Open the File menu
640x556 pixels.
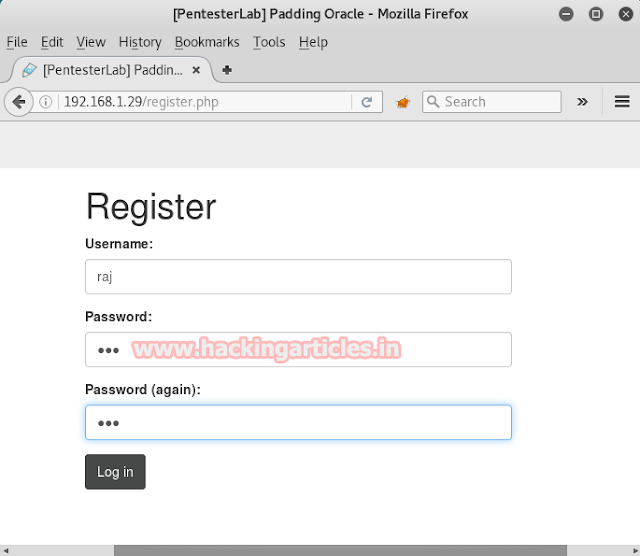17,42
